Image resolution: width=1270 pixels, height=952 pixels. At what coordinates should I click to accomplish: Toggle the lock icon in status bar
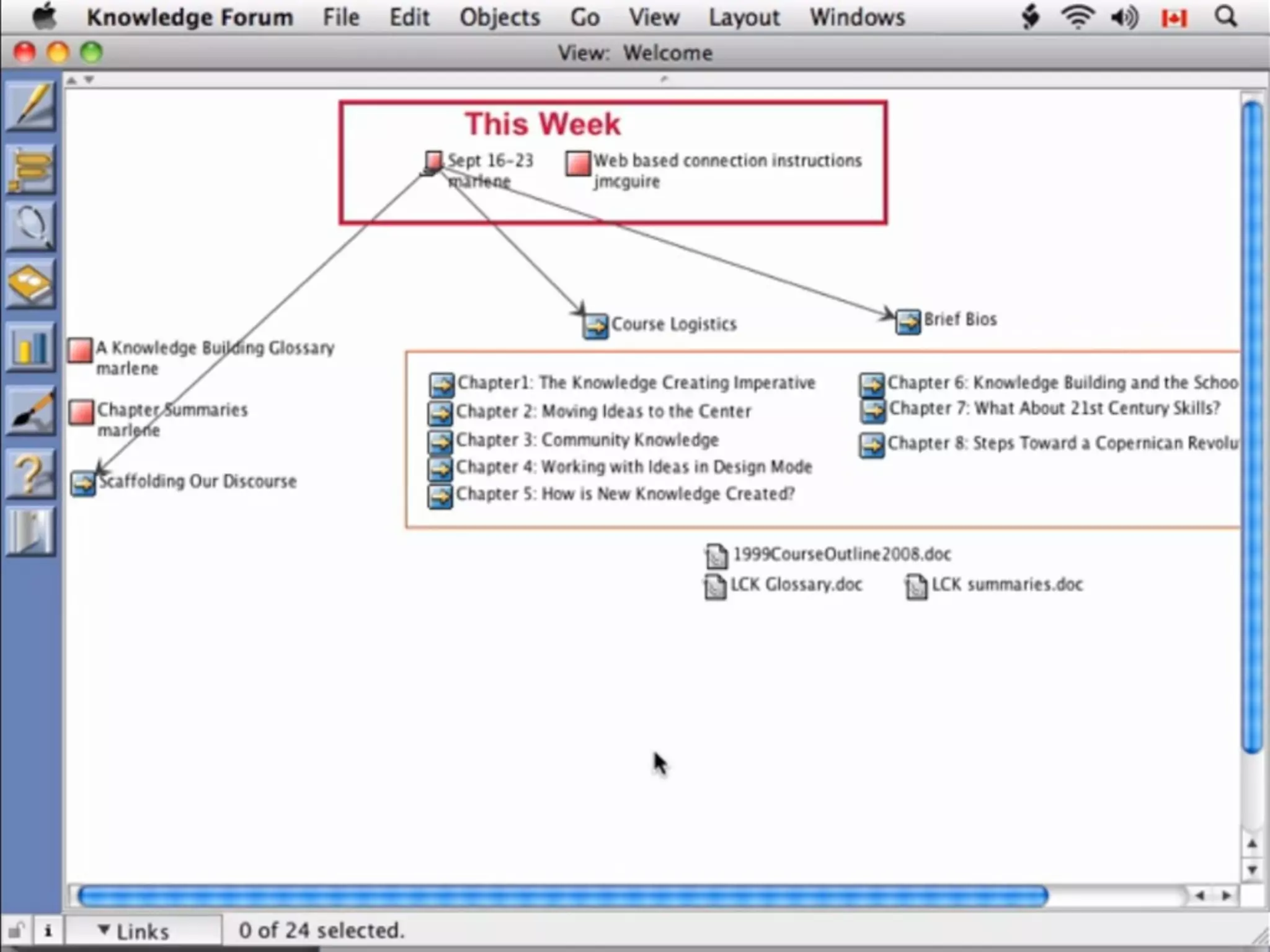pyautogui.click(x=16, y=930)
